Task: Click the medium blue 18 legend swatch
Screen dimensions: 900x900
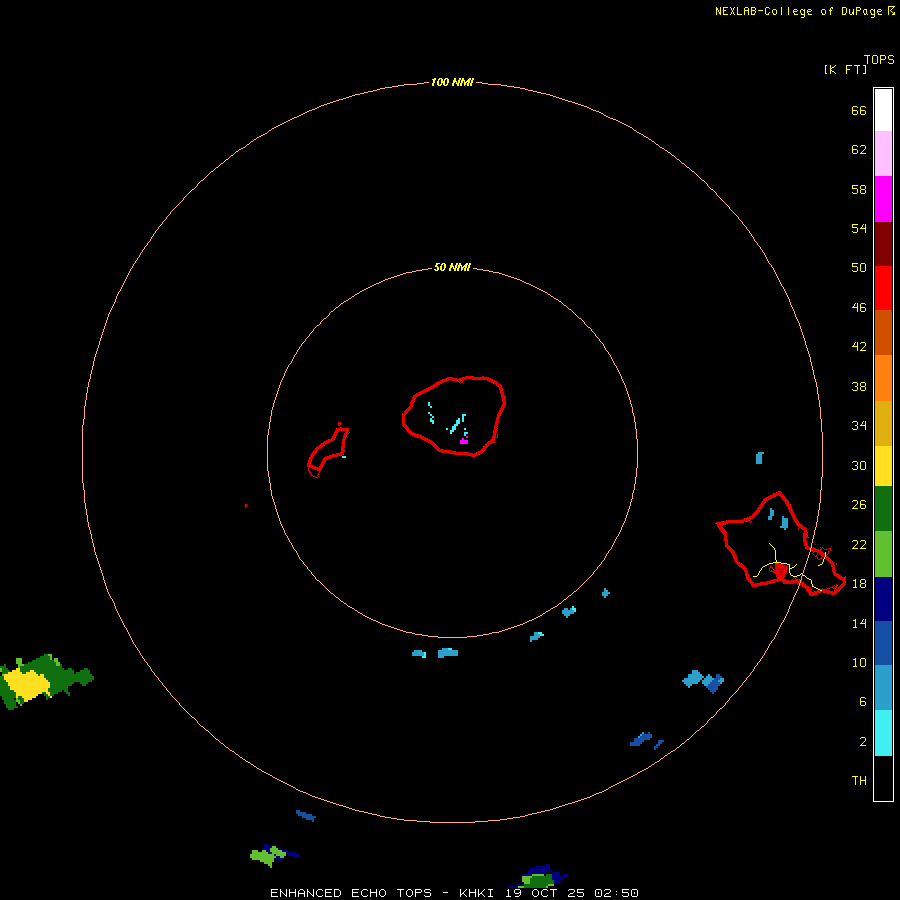Action: click(x=883, y=643)
